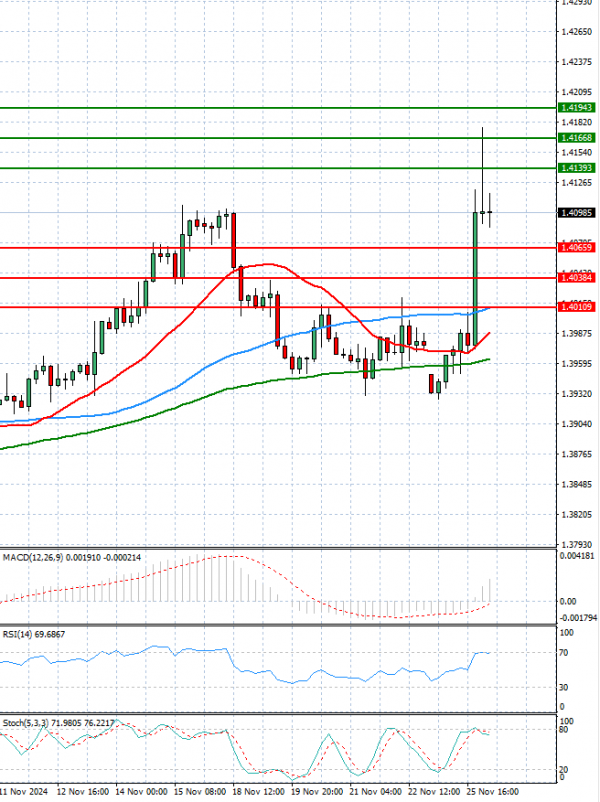Click the MACD scale value -0.001794

coord(579,618)
